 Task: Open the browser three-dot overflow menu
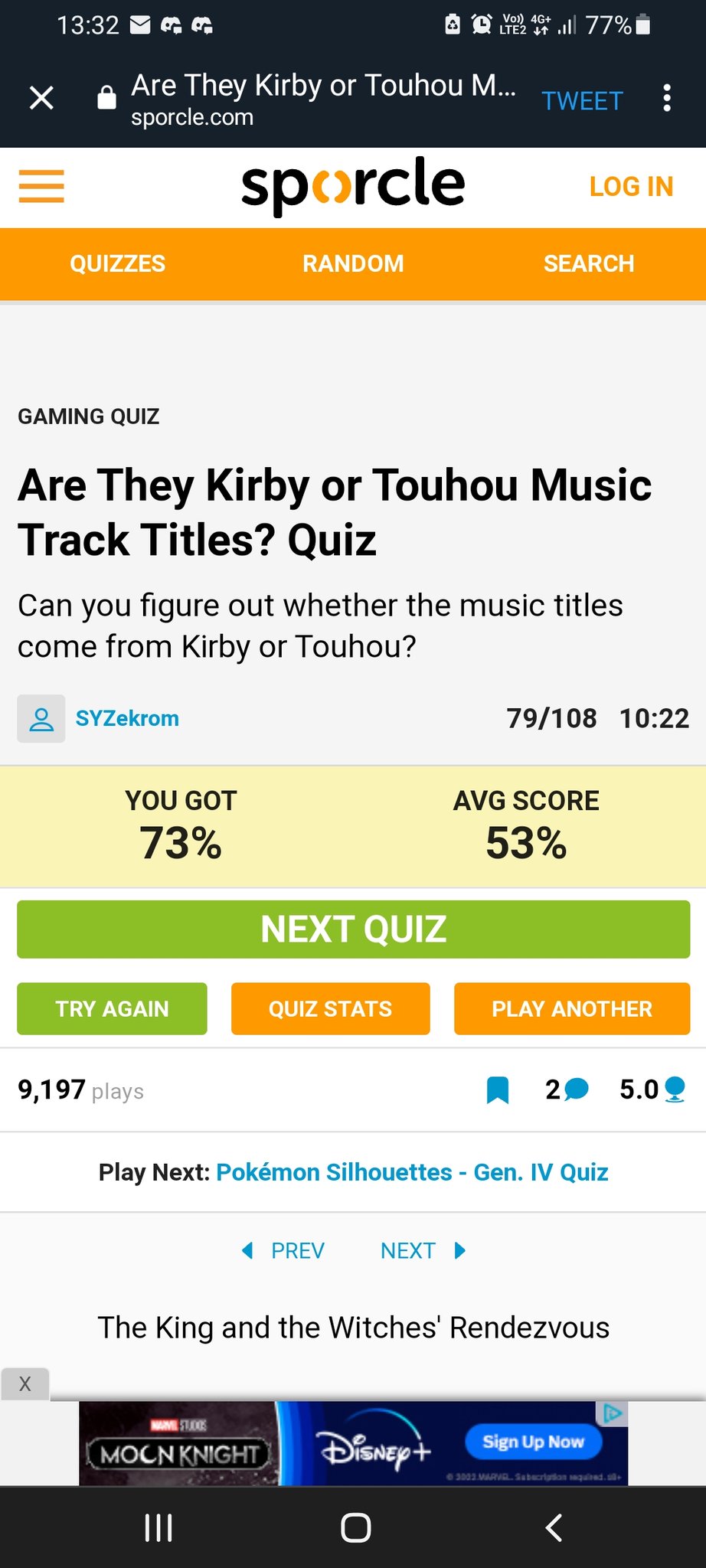pos(667,98)
